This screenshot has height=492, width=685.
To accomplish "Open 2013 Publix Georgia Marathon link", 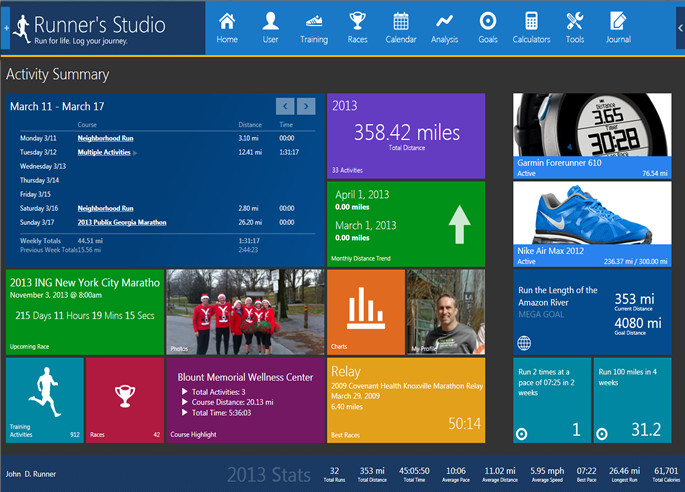I will coord(122,222).
